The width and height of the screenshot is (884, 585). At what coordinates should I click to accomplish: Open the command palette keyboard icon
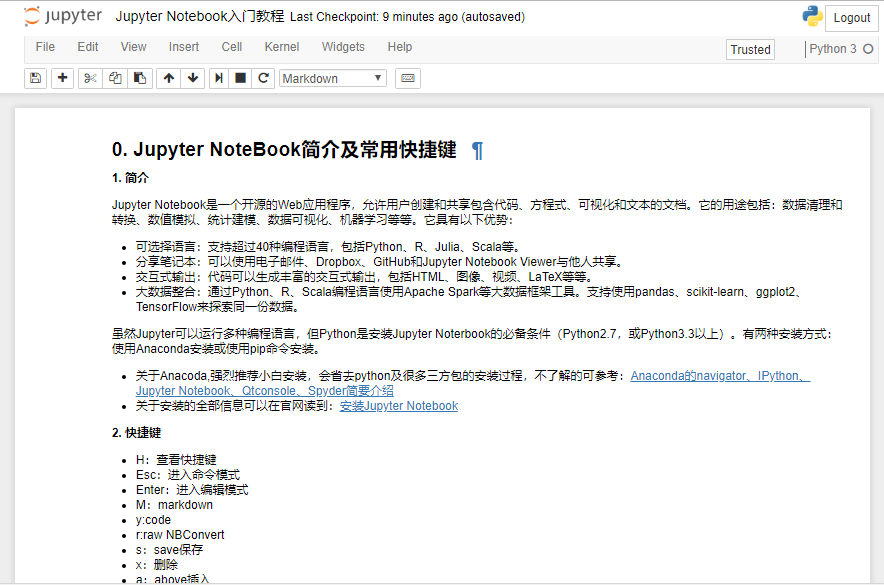[408, 78]
